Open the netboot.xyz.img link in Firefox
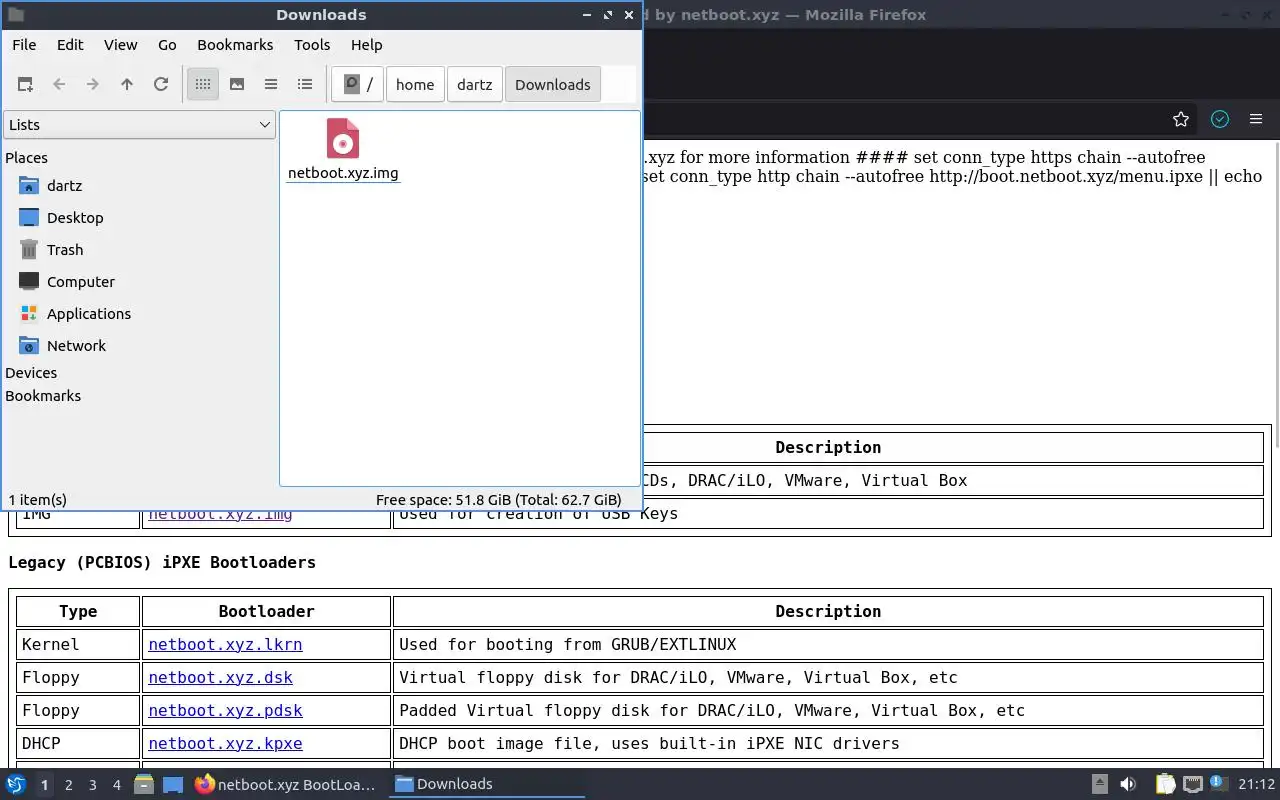The height and width of the screenshot is (800, 1280). coord(220,514)
